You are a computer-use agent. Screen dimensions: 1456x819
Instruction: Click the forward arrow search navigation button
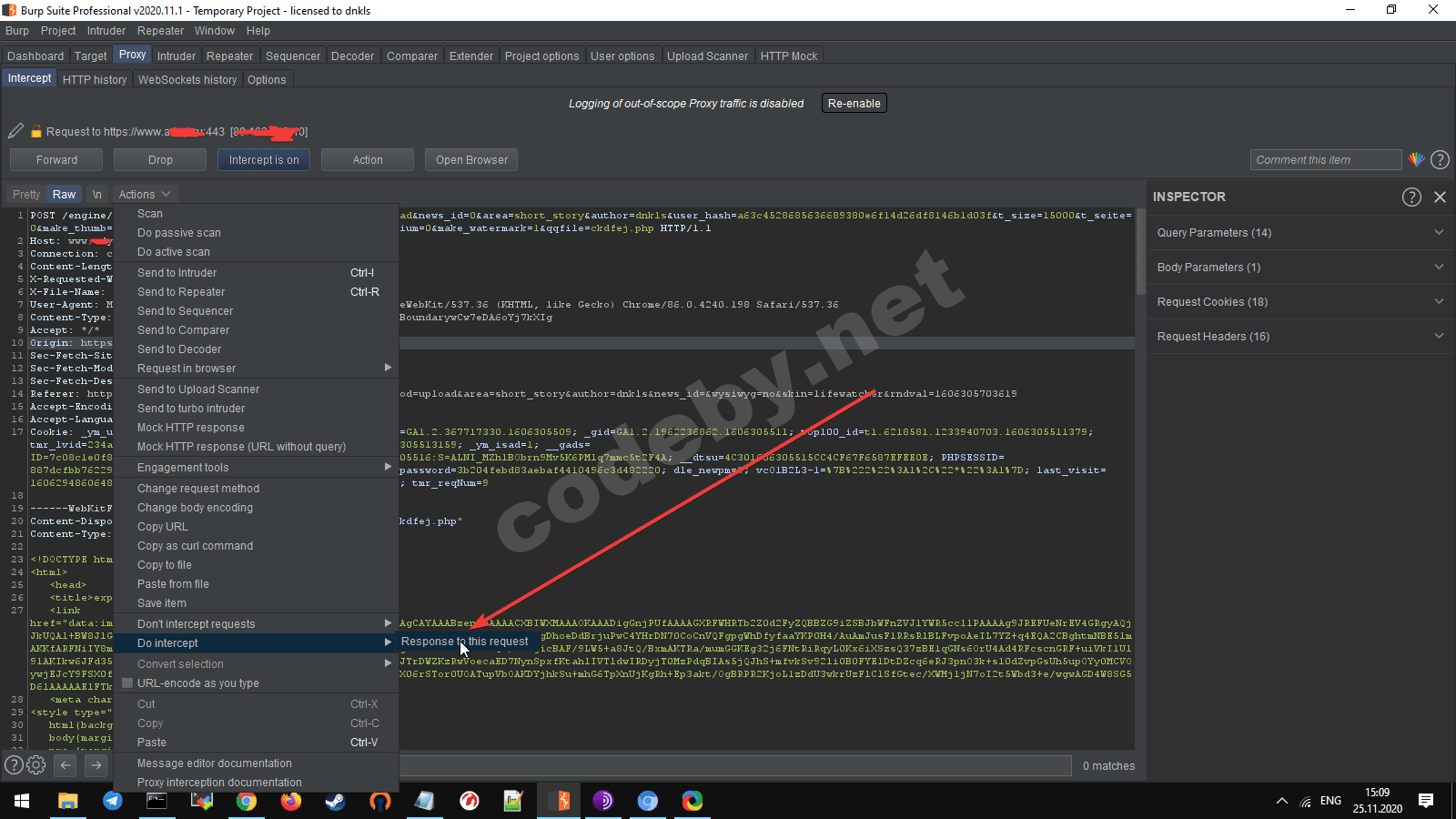(96, 765)
